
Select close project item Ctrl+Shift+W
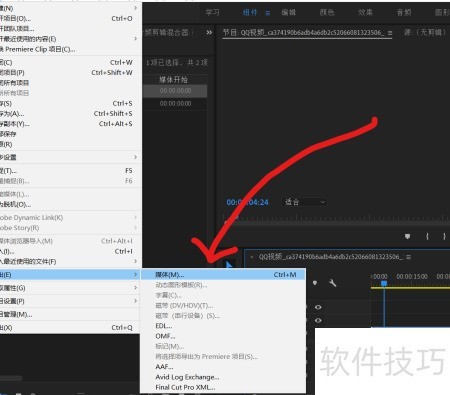70,73
